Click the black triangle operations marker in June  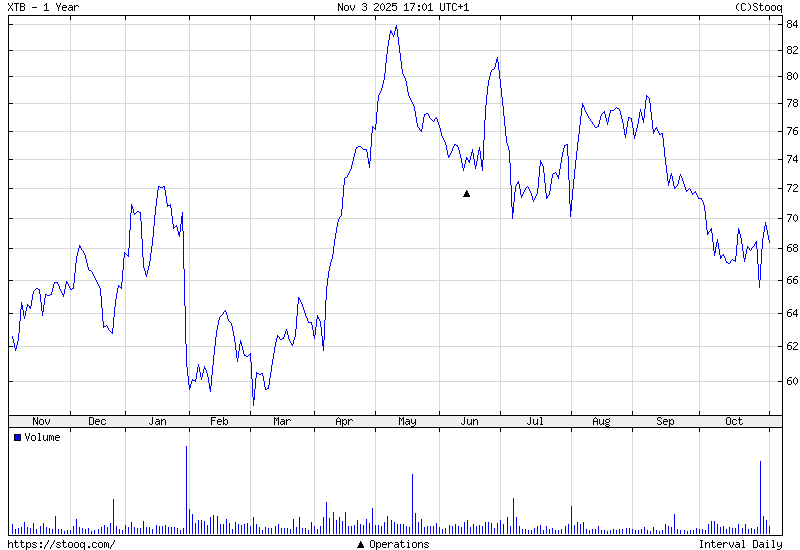coord(466,193)
